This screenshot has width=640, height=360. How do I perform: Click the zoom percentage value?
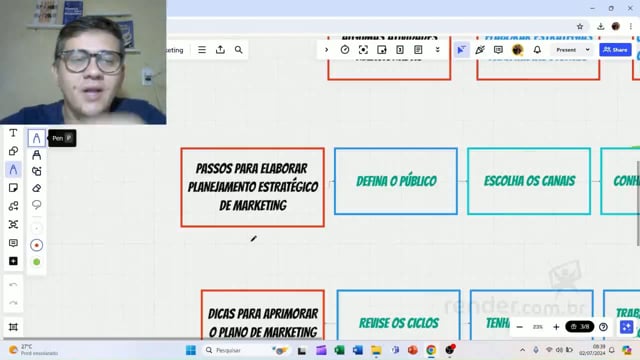click(538, 327)
